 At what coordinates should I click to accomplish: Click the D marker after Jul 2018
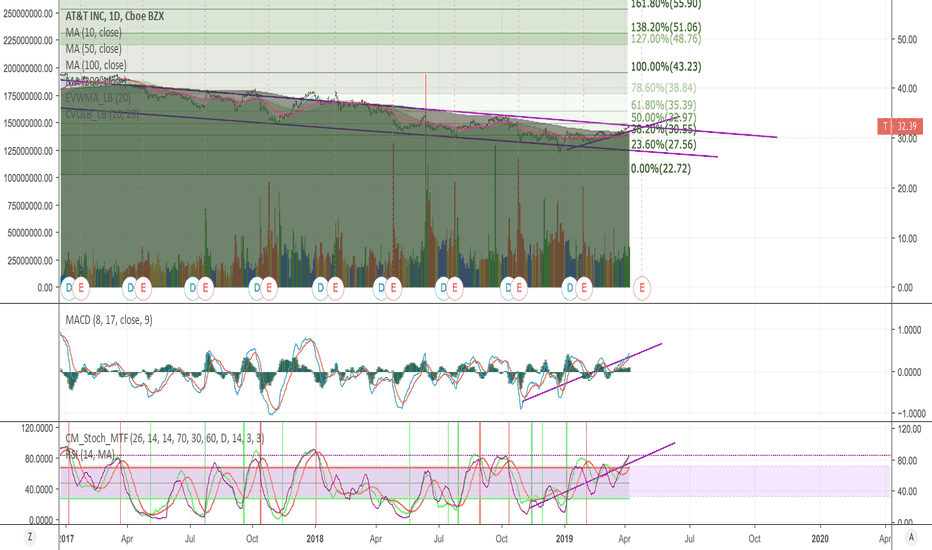pos(443,288)
